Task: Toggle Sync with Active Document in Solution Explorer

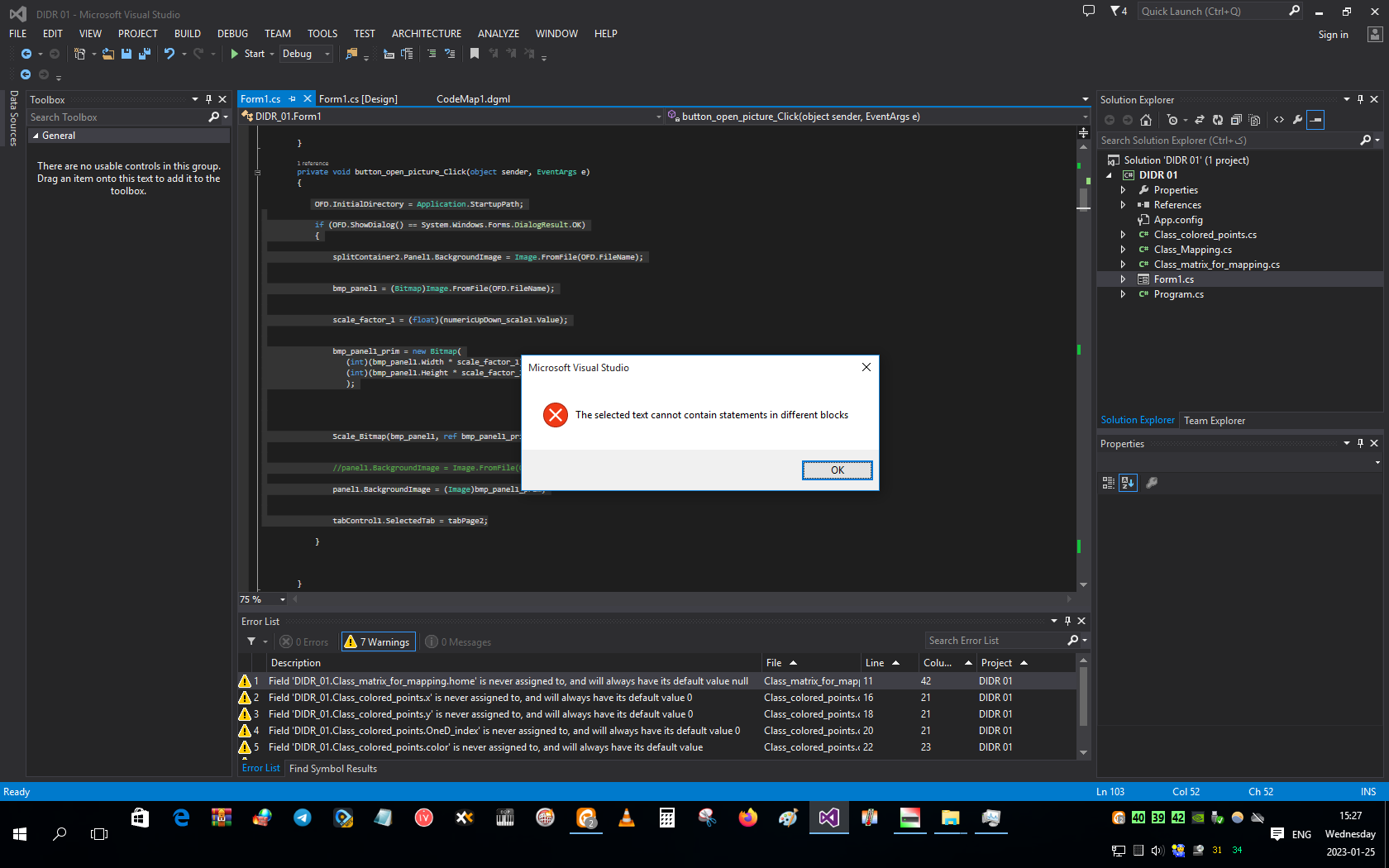Action: (1200, 120)
